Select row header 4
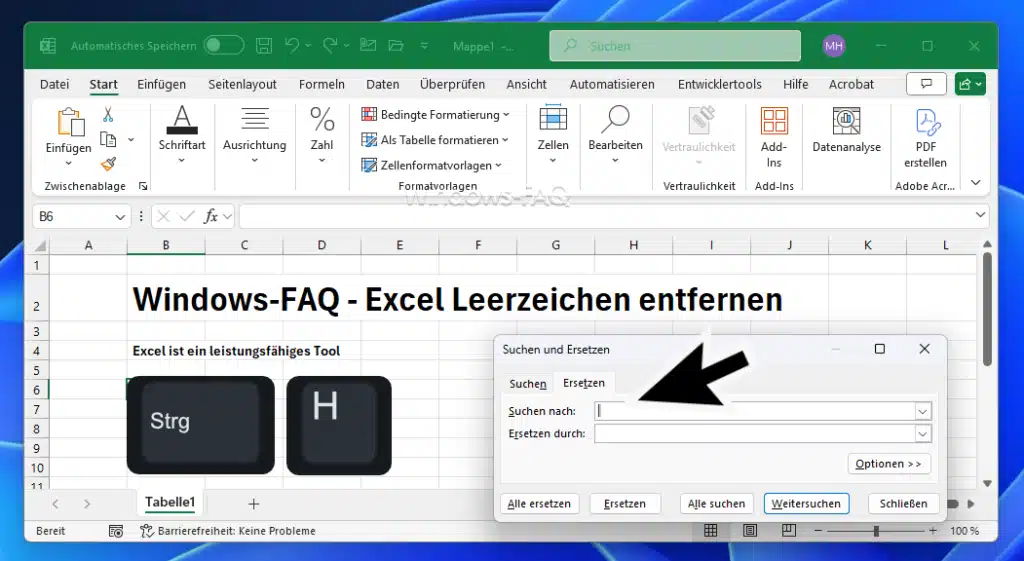The width and height of the screenshot is (1024, 561). coord(37,351)
